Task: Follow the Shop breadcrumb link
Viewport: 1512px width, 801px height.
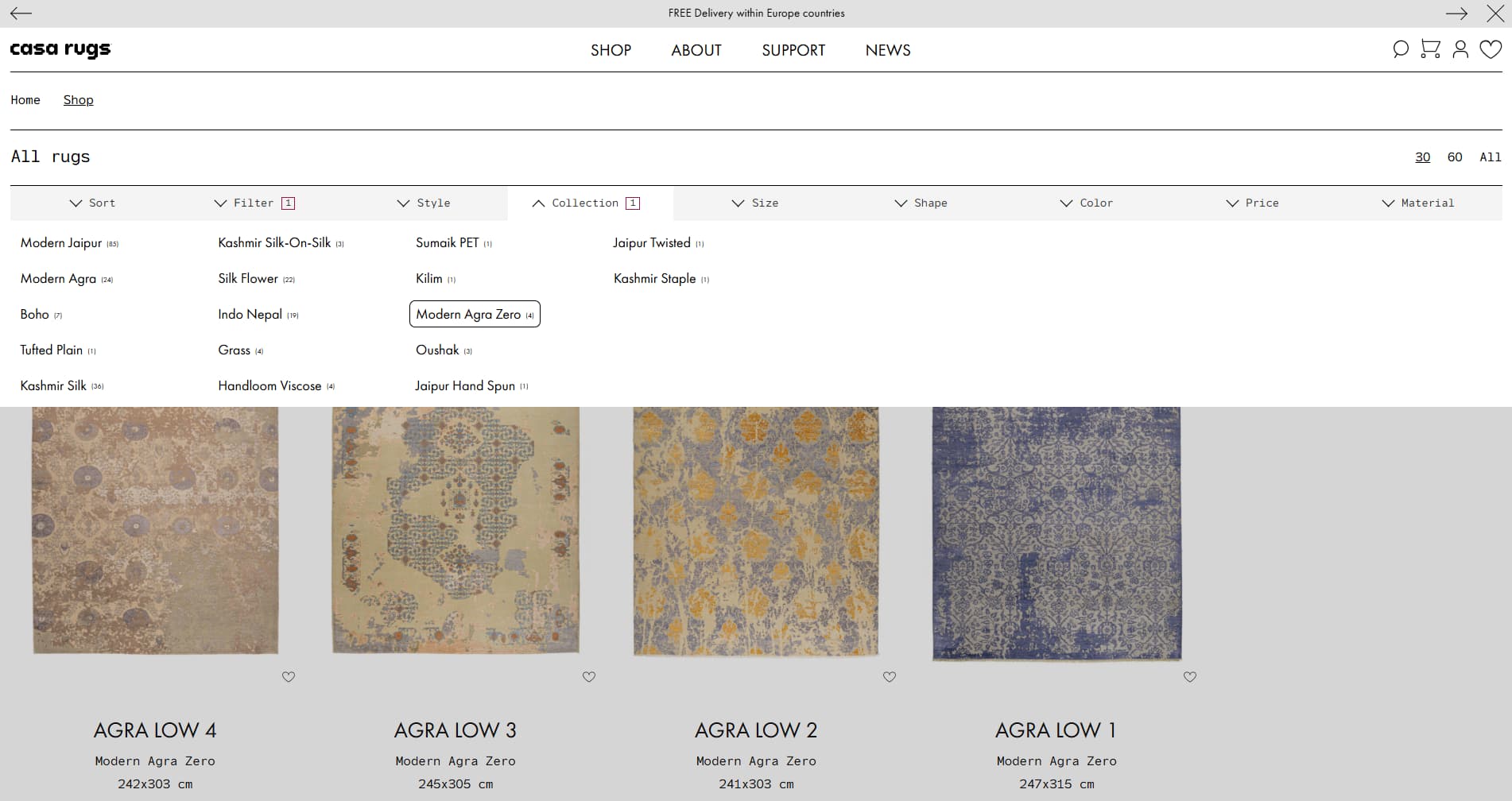Action: (78, 100)
